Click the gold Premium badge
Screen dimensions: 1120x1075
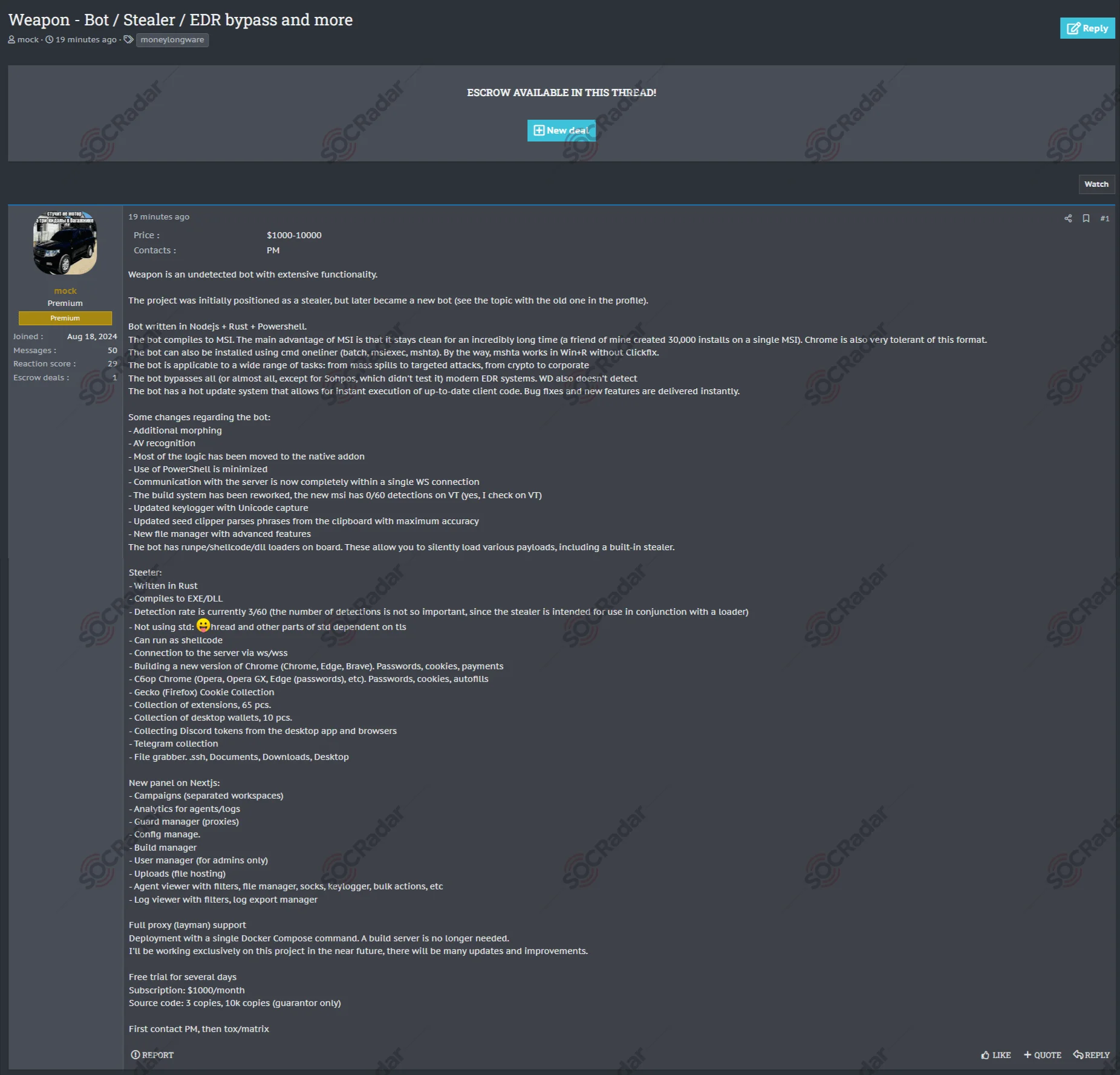click(x=65, y=318)
